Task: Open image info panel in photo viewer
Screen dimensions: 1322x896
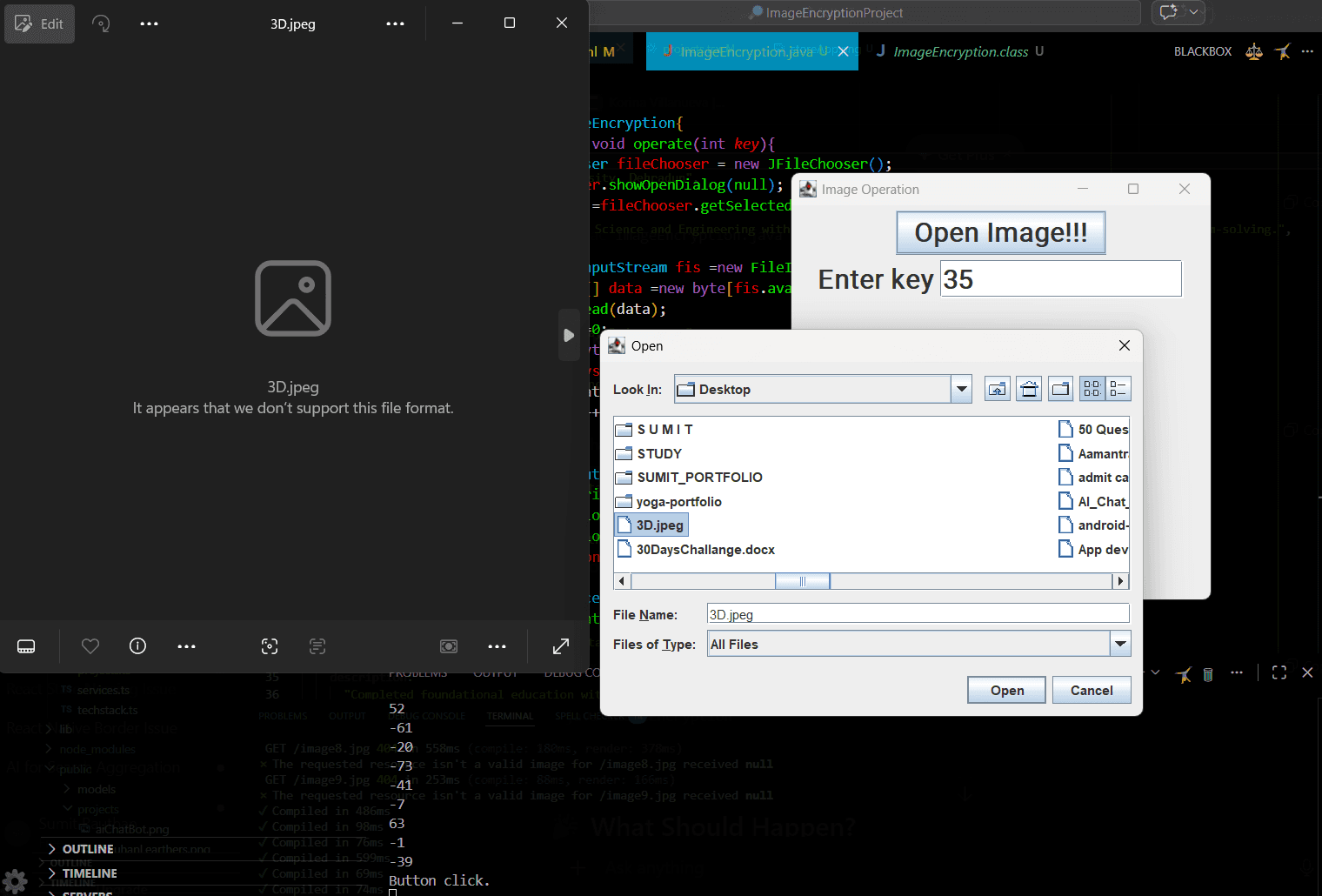Action: pyautogui.click(x=137, y=645)
